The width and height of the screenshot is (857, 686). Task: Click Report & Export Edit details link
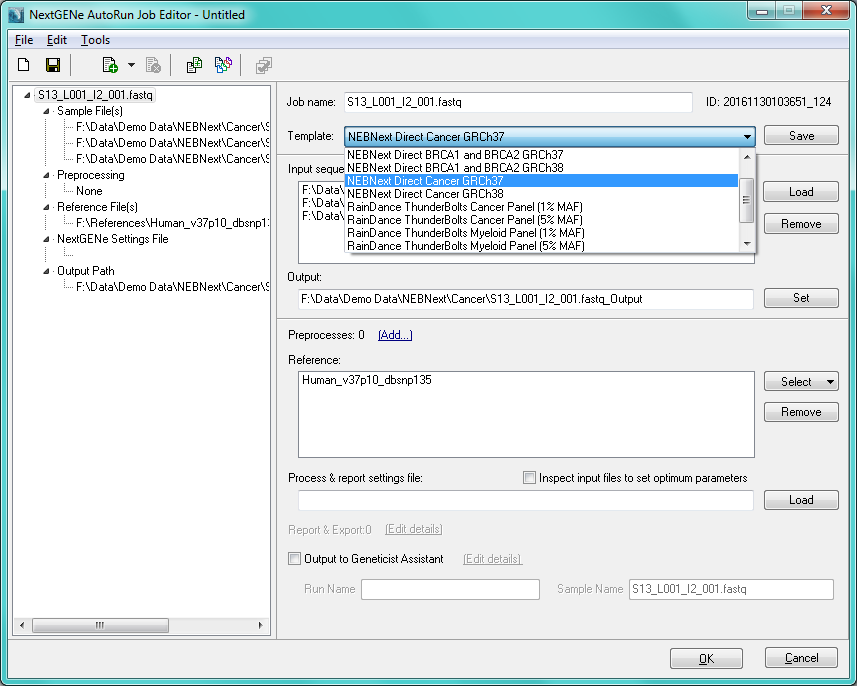[x=414, y=529]
